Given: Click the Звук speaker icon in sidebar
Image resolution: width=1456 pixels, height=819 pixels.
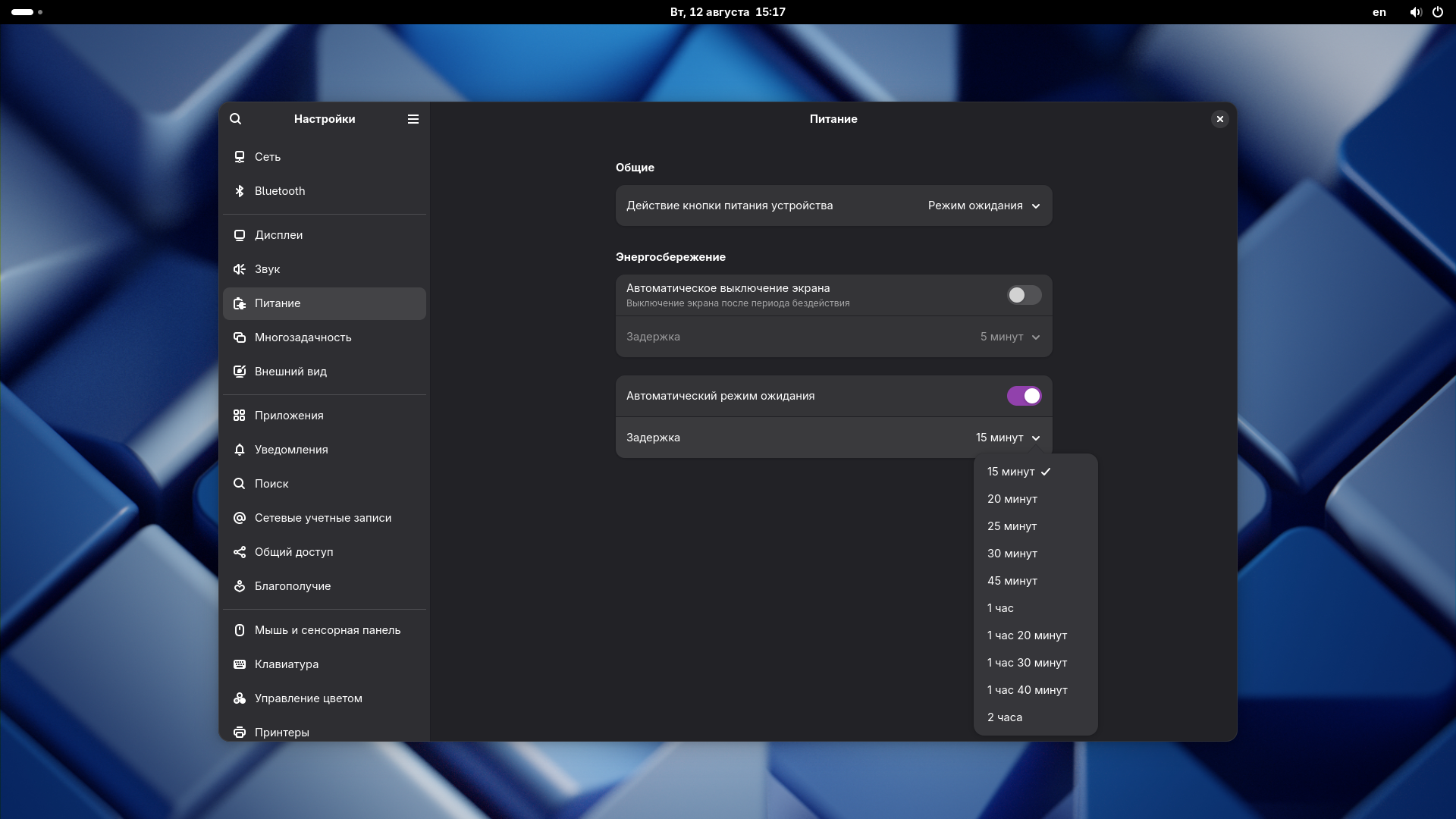Looking at the screenshot, I should pyautogui.click(x=240, y=269).
